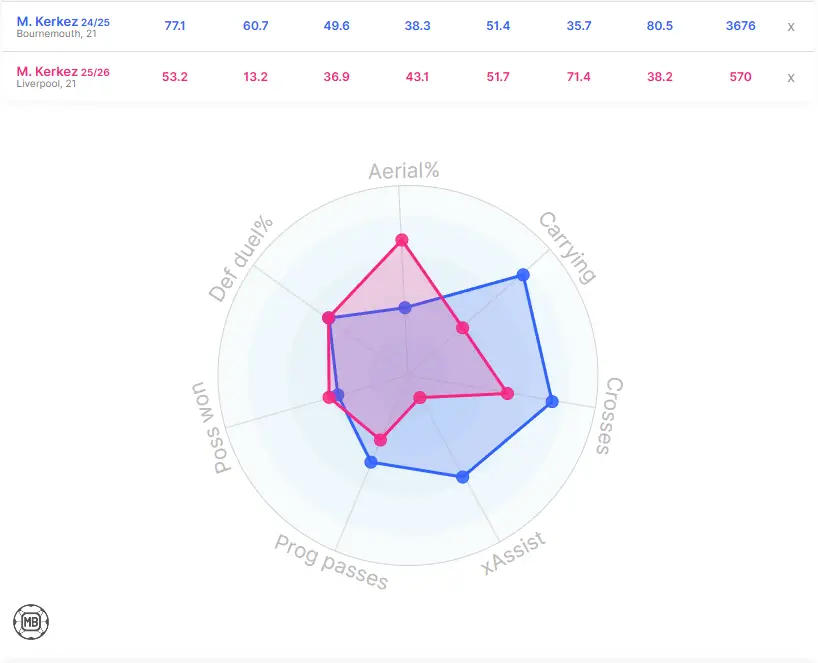This screenshot has height=663, width=818.
Task: Click the xAssist axis label
Action: [513, 553]
